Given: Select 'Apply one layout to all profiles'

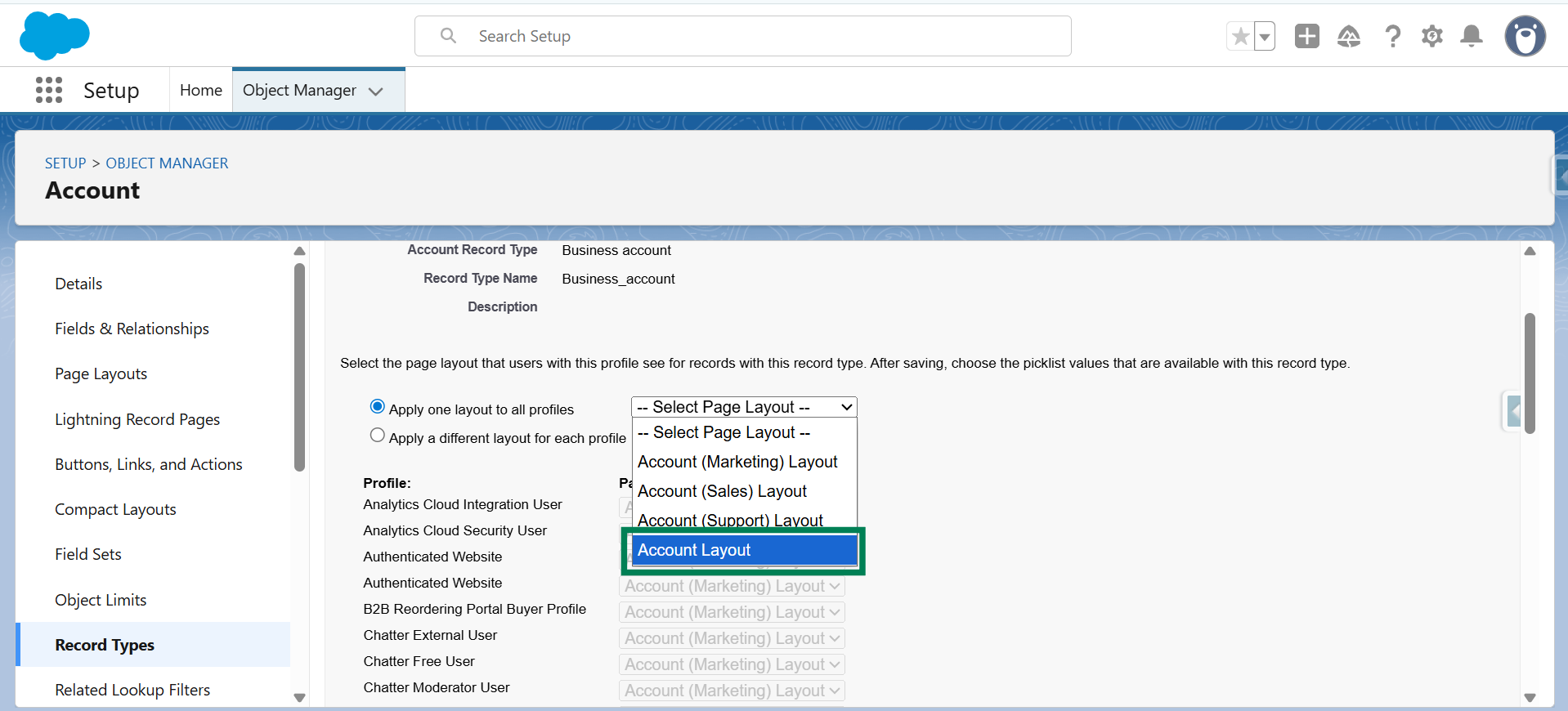Looking at the screenshot, I should click(377, 407).
